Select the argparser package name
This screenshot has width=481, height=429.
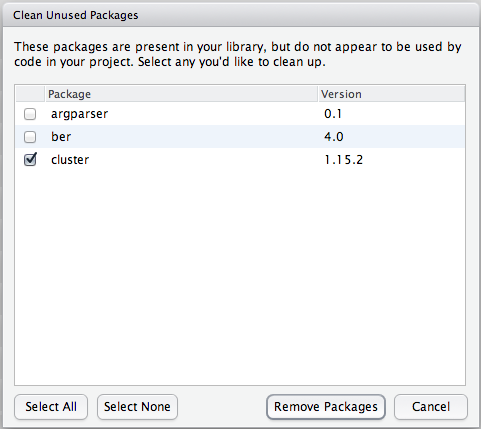point(79,114)
